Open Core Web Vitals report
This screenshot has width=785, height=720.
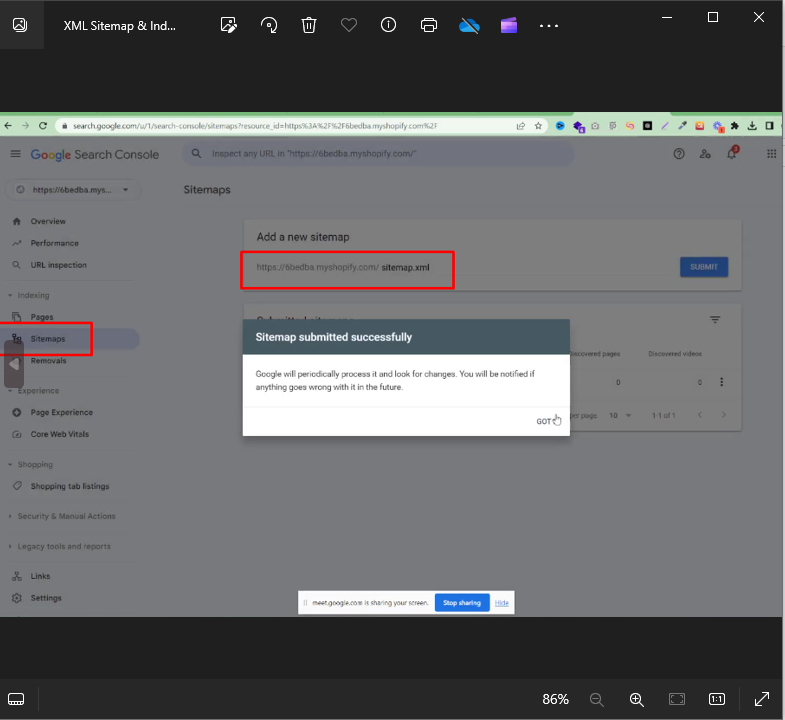click(60, 434)
